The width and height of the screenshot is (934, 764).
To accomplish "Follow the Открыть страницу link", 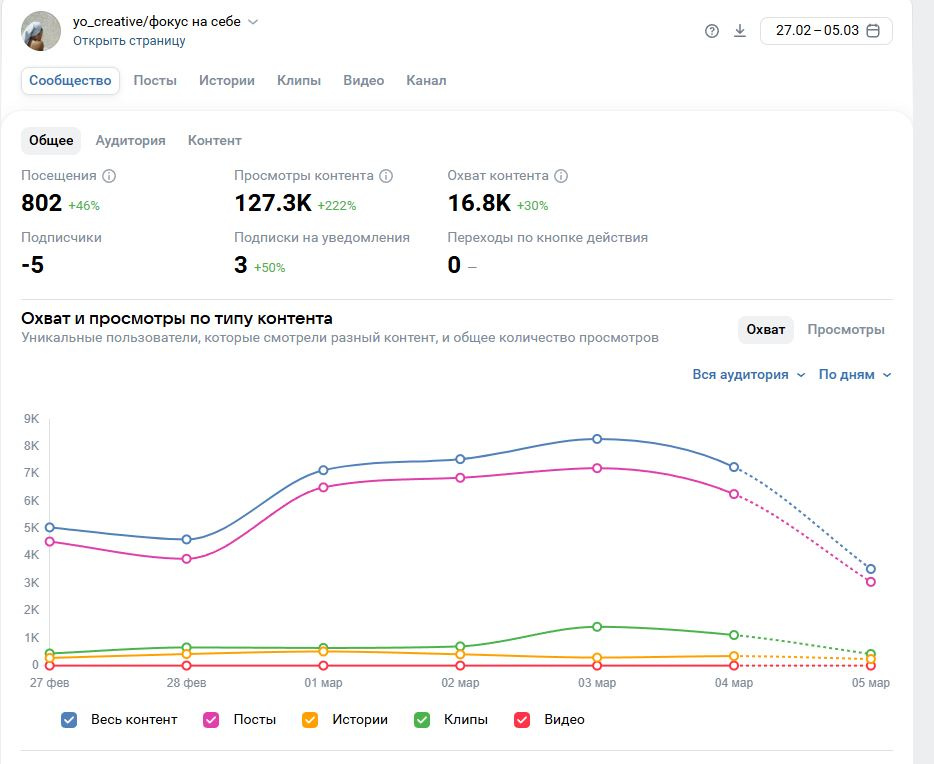I will (129, 41).
